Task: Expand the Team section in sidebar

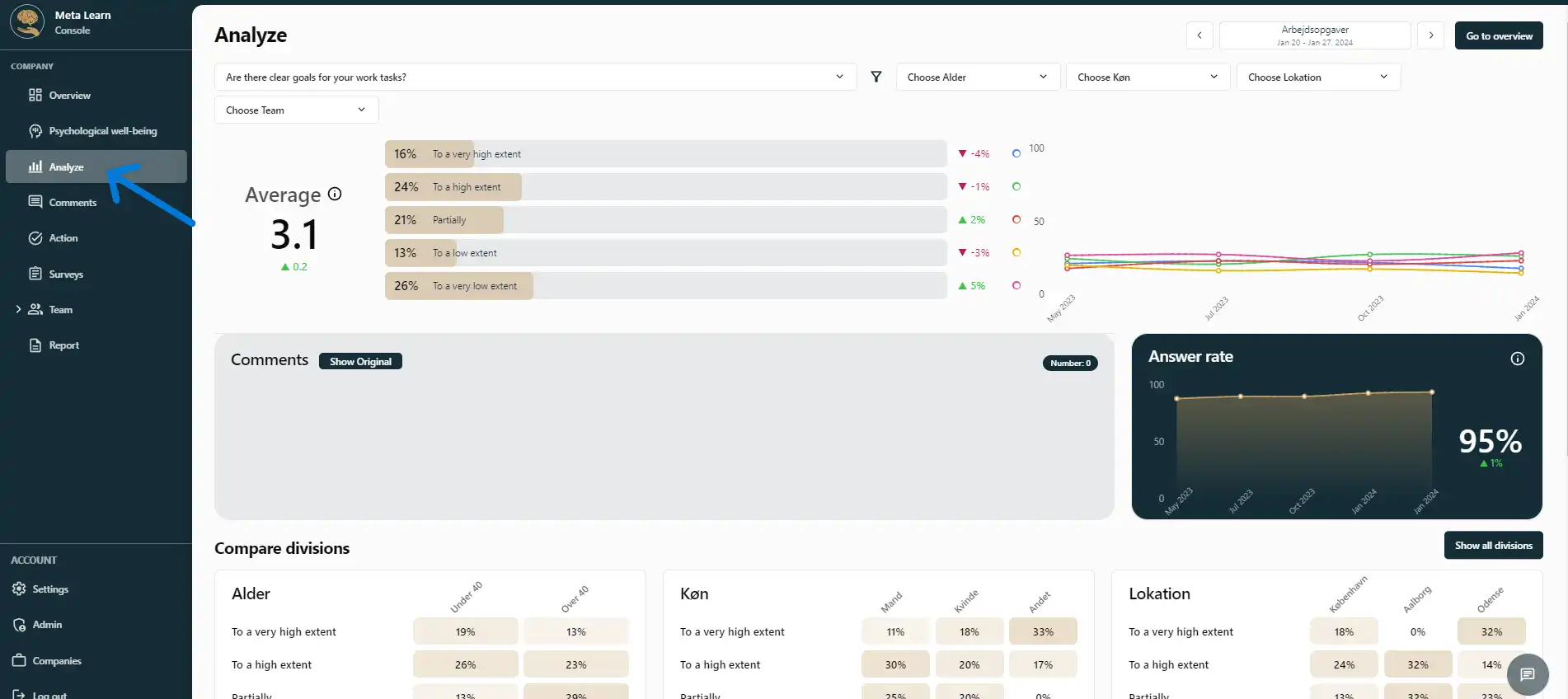Action: (18, 310)
